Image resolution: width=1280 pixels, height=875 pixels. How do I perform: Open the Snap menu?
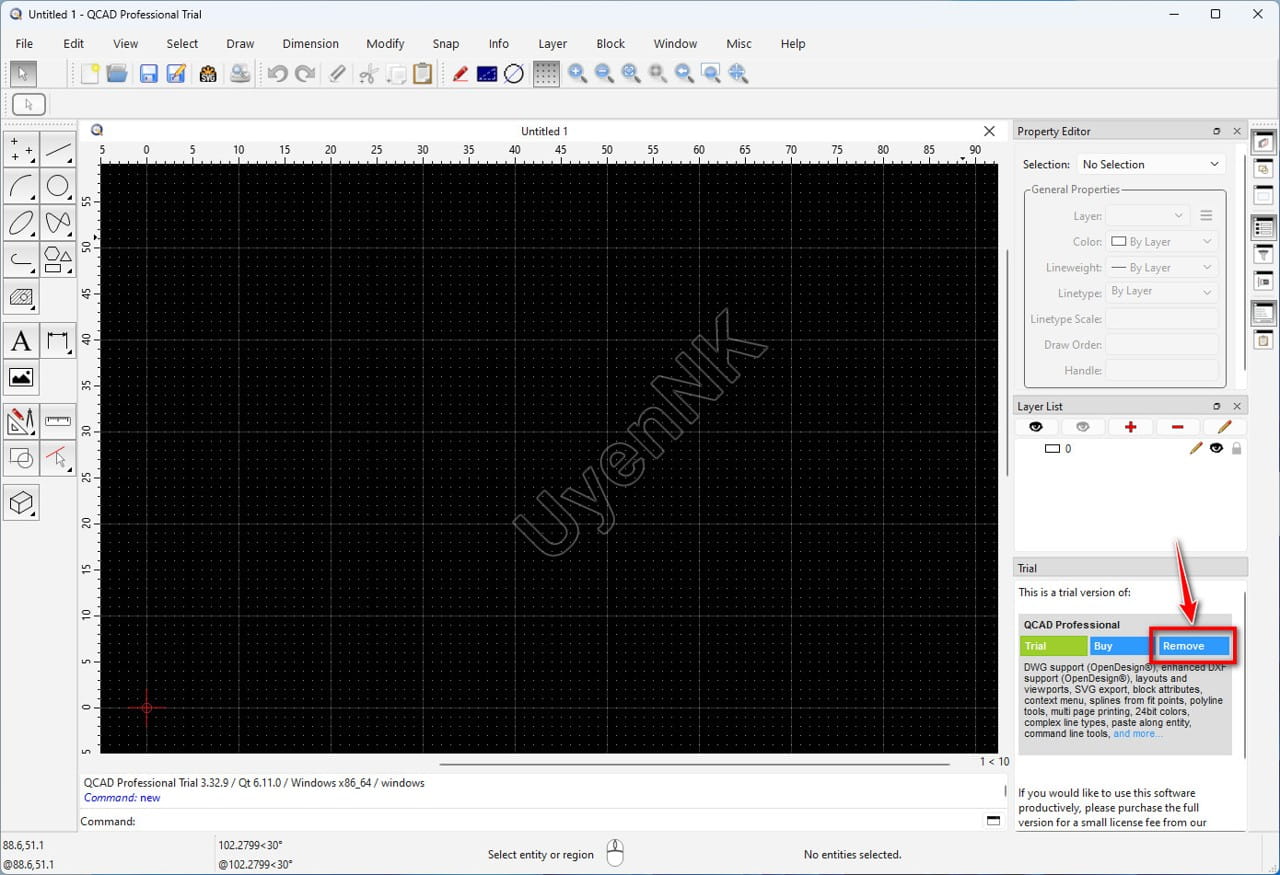446,44
